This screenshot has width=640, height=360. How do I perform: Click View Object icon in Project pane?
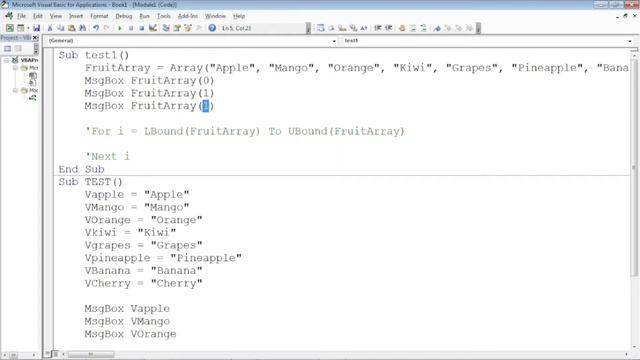tap(18, 49)
